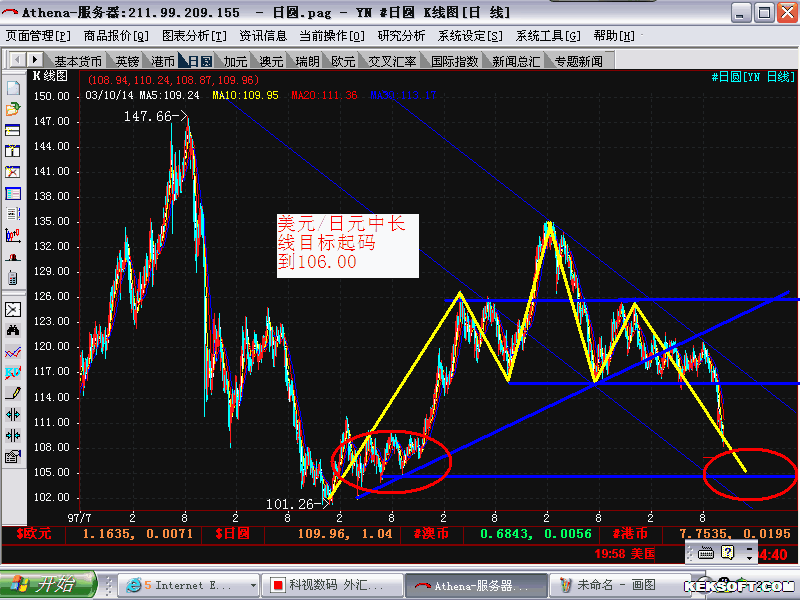Viewport: 800px width, 600px height.
Task: Click the open folder icon in left toolbar
Action: click(x=13, y=109)
